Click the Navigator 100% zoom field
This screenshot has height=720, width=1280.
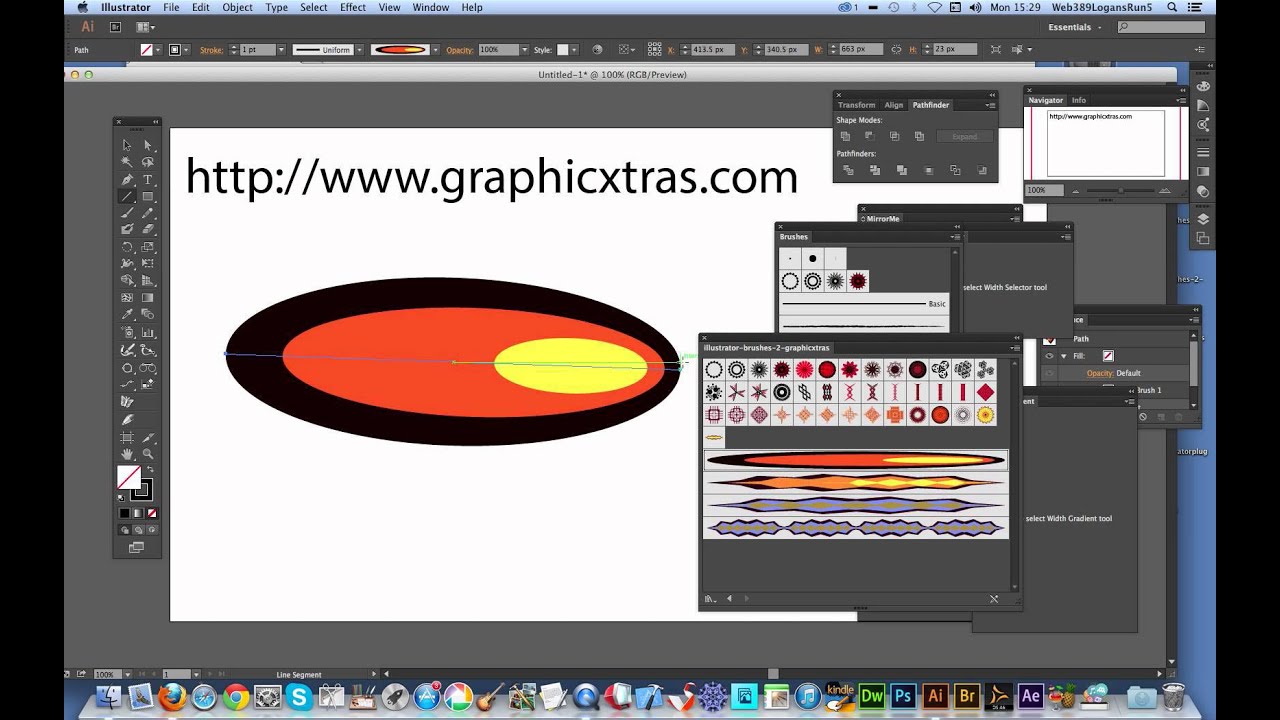coord(1044,190)
